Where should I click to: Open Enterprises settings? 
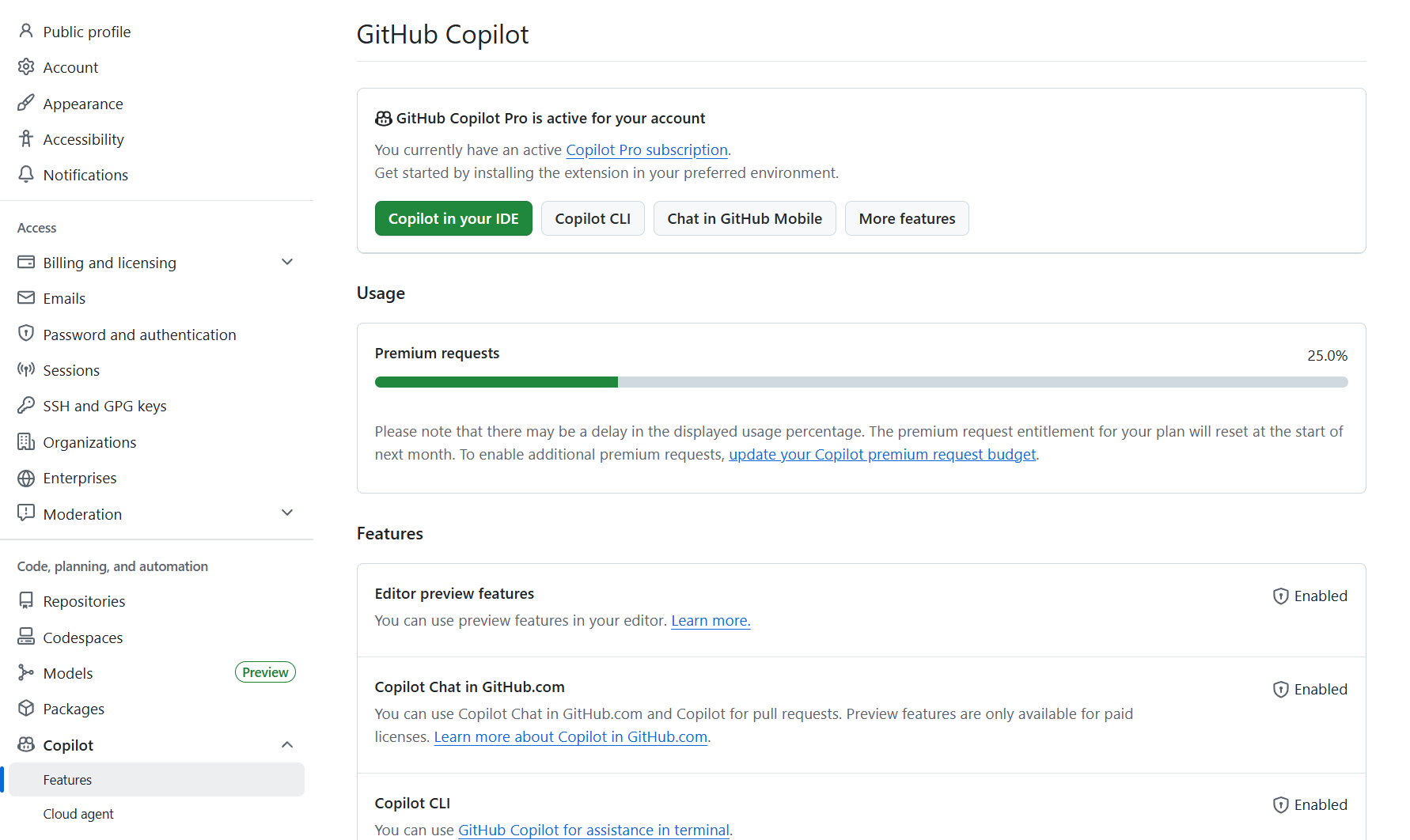coord(157,478)
